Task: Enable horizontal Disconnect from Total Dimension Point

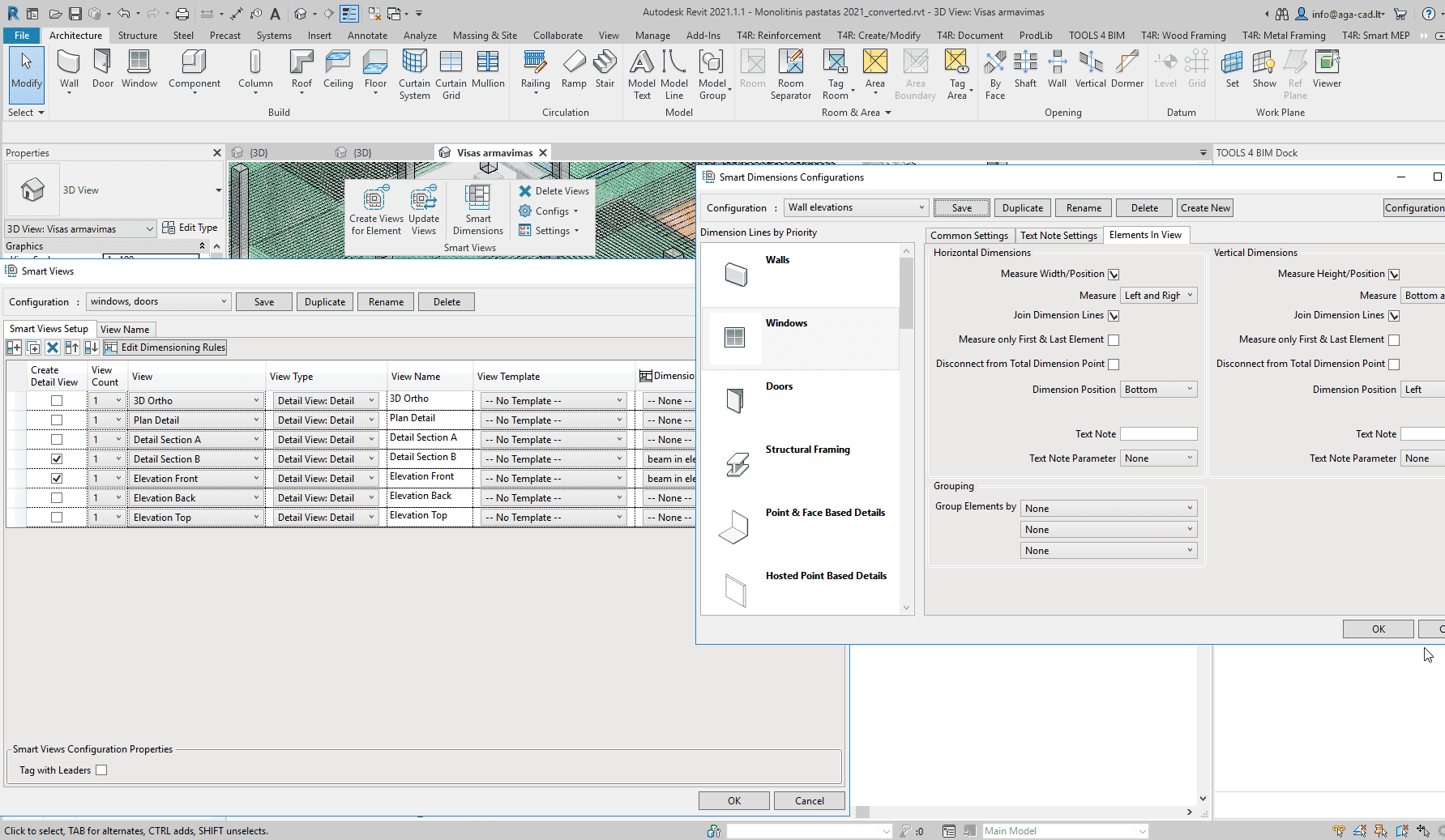Action: pyautogui.click(x=1114, y=365)
